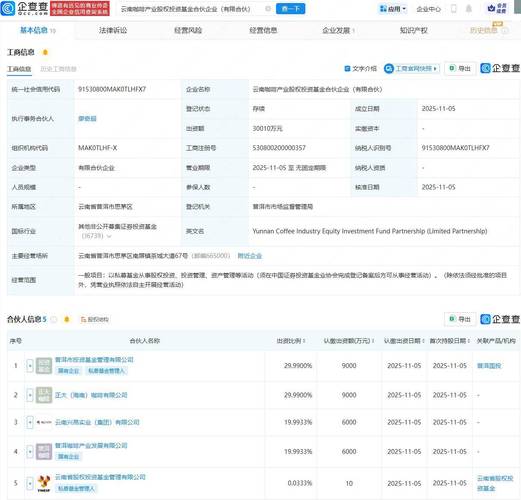Viewport: 521px width, 500px height.
Task: Click the English name Yunnan Coffee Industry Equity text
Action: [x=370, y=231]
